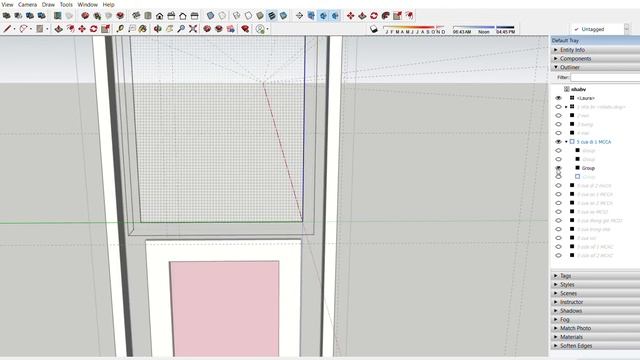Select the Tape Measure tool
The width and height of the screenshot is (640, 360).
click(120, 29)
